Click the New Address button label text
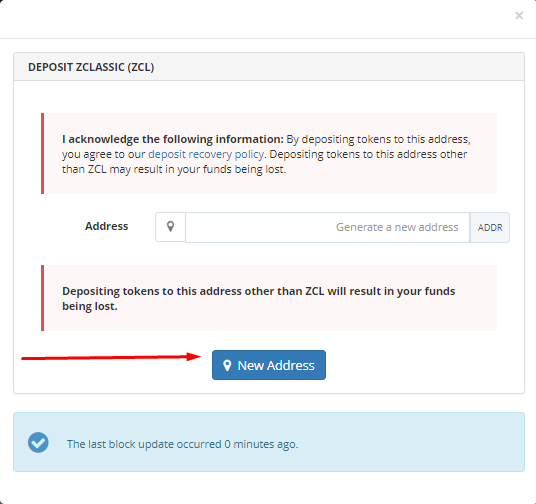Screen dimensions: 536x504 point(276,365)
